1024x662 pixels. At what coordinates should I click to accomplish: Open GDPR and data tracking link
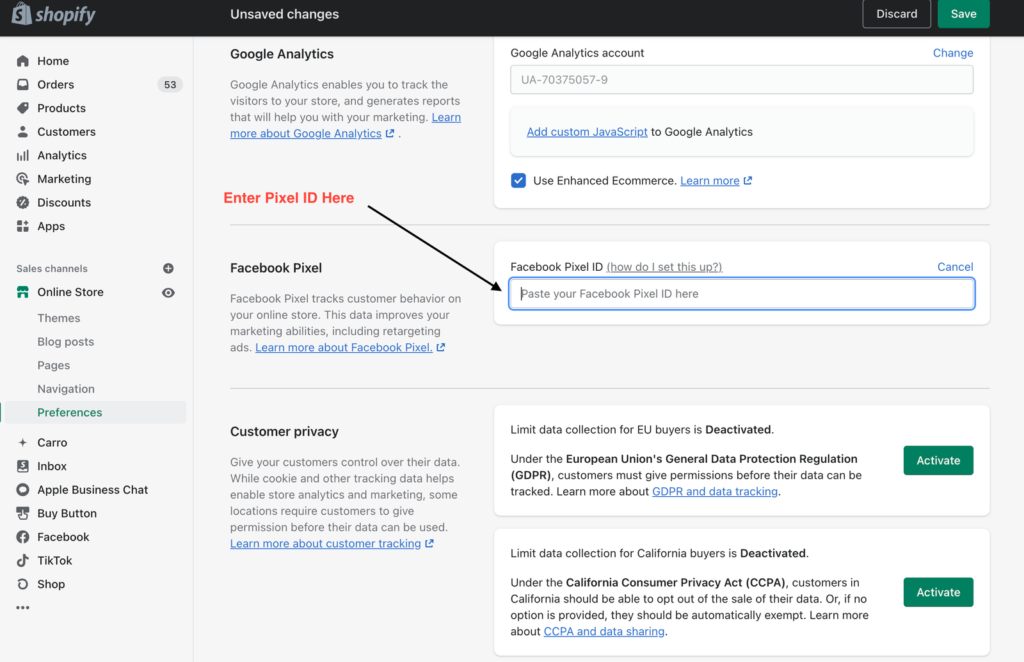click(x=714, y=491)
